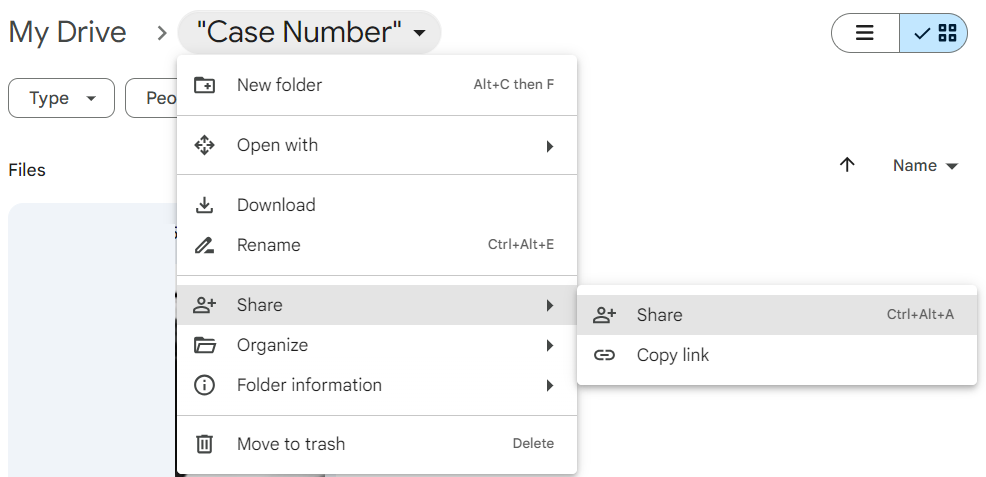This screenshot has width=986, height=477.
Task: Click the file thumbnail under Files
Action: click(x=90, y=340)
